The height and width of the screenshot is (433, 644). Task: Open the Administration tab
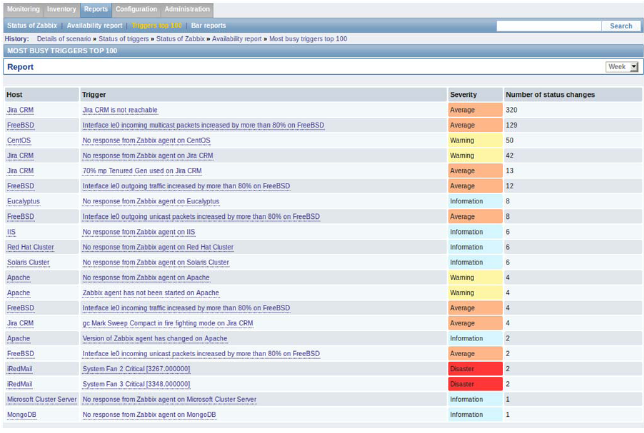187,9
